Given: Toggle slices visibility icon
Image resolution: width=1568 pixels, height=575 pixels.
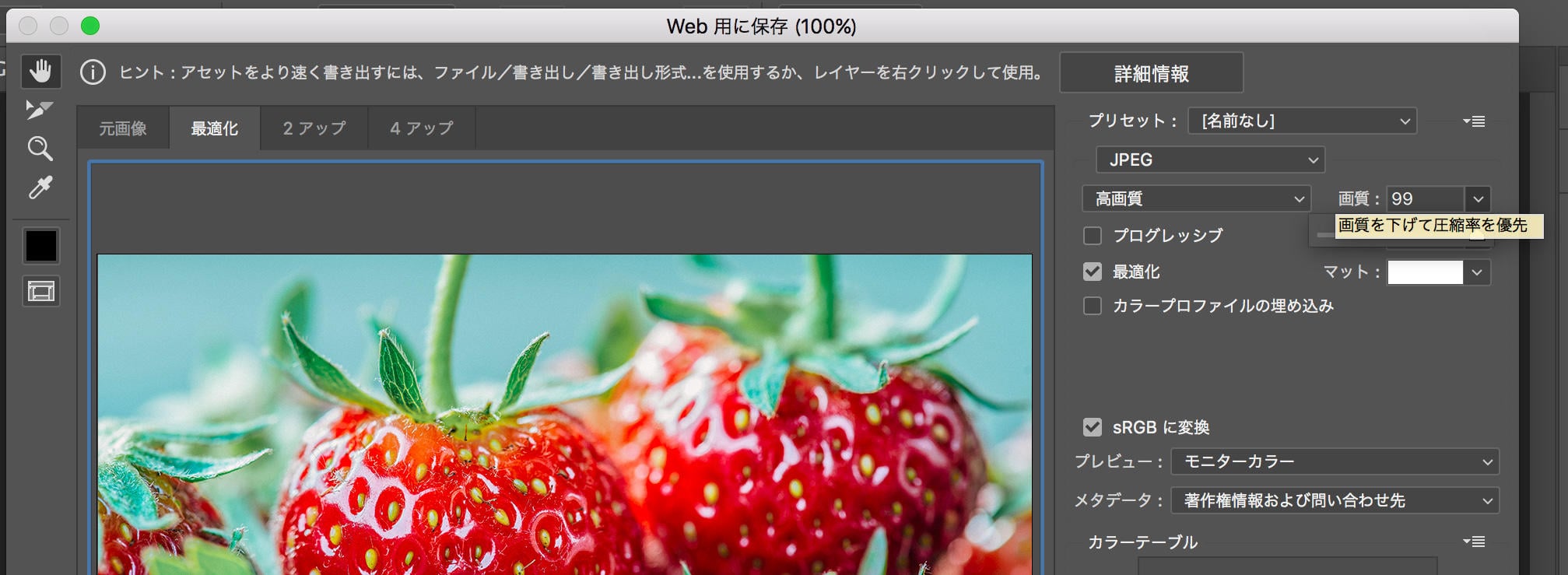Looking at the screenshot, I should pyautogui.click(x=41, y=292).
